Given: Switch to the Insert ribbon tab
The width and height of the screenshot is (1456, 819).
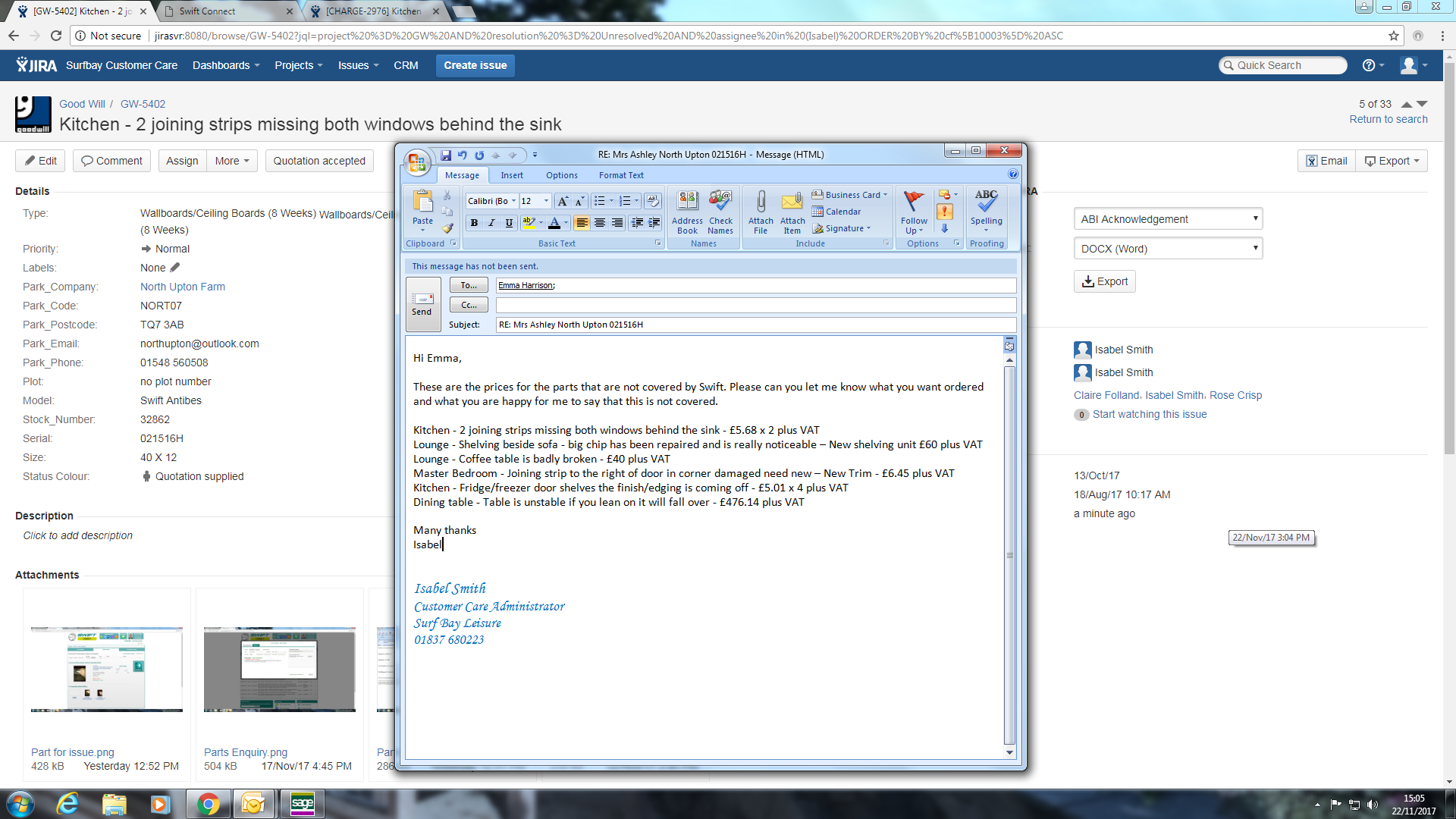Looking at the screenshot, I should pyautogui.click(x=511, y=175).
